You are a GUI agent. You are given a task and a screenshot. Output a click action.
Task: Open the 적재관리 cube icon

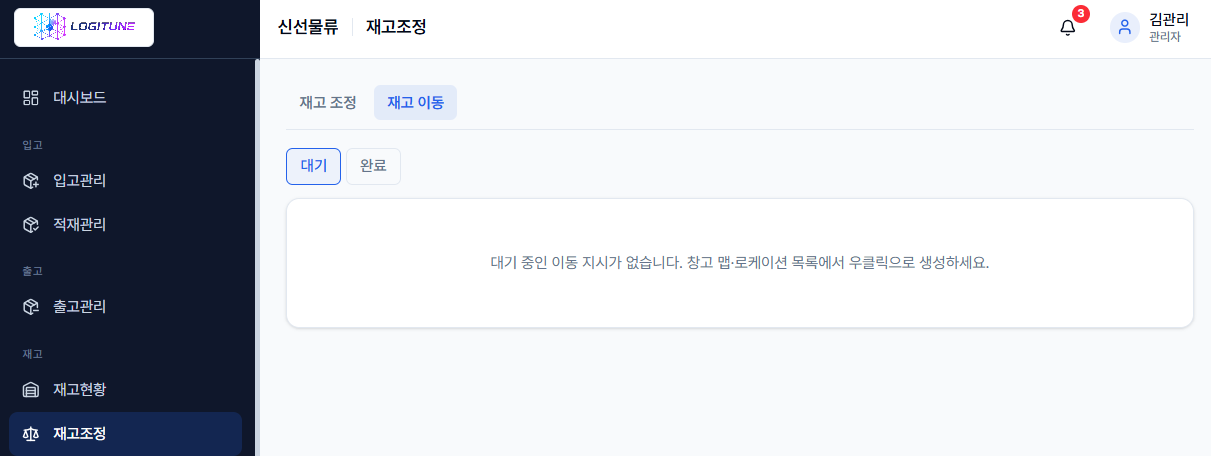(x=30, y=224)
